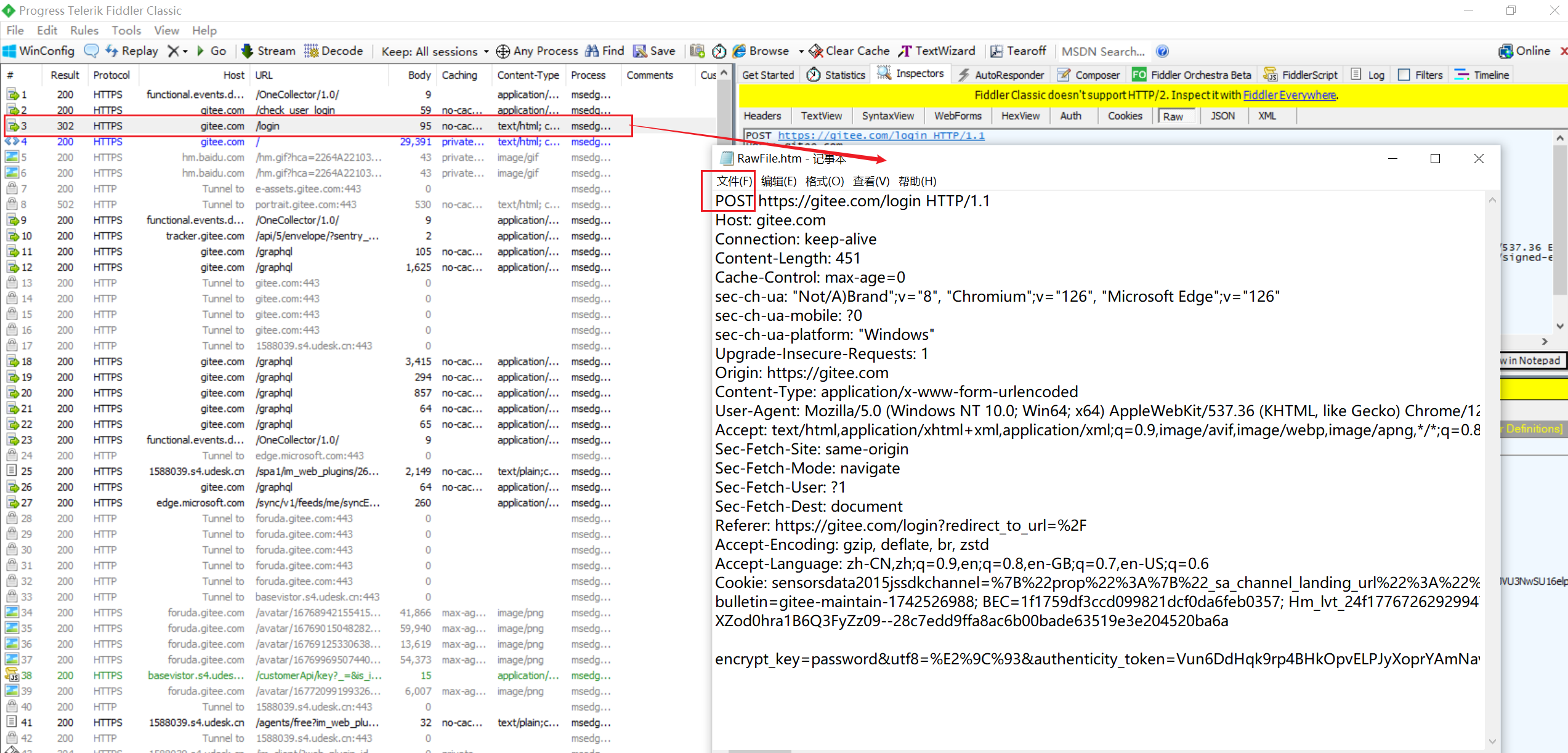The height and width of the screenshot is (753, 1568).
Task: Switch to the AutoResponder tab
Action: click(x=1001, y=75)
